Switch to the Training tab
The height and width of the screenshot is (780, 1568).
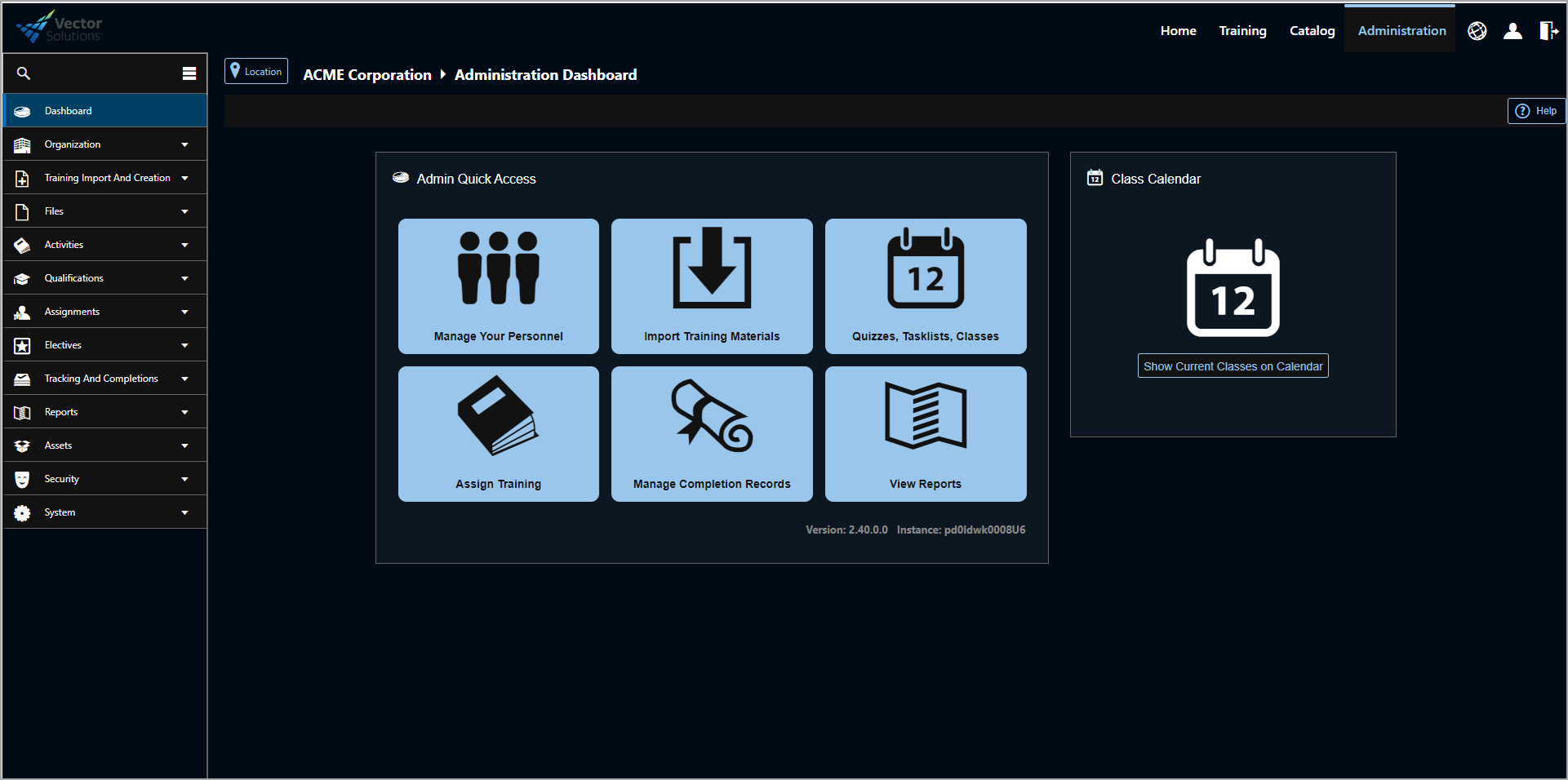tap(1242, 31)
